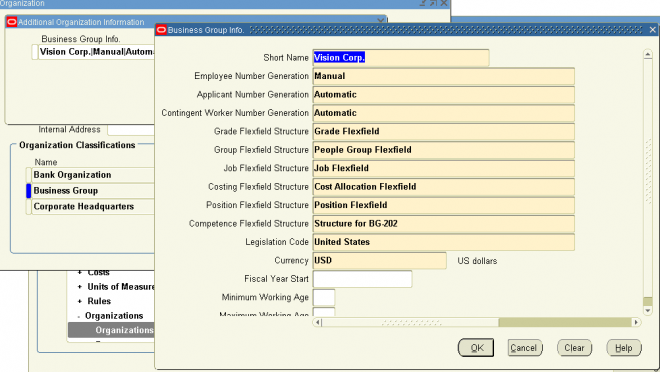
Task: Expand the Units of Measure tree node
Action: pyautogui.click(x=80, y=287)
